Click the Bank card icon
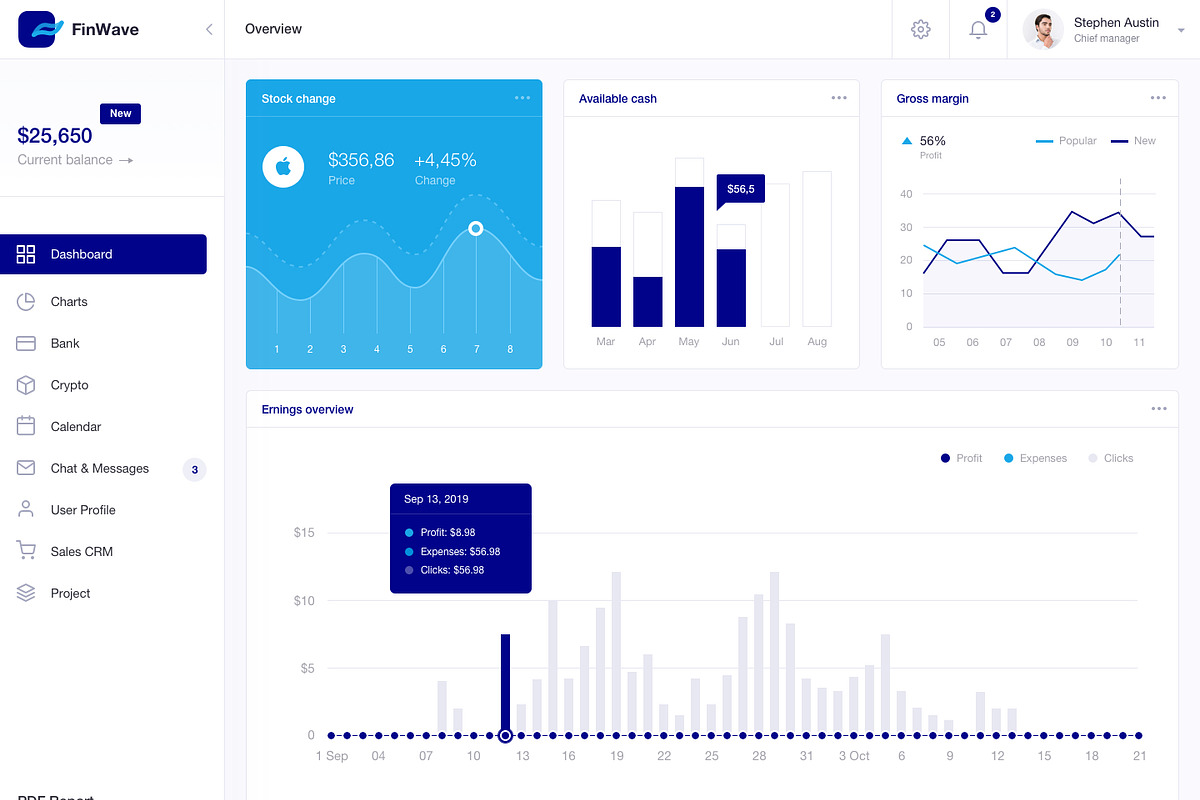This screenshot has width=1200, height=800. 26,343
